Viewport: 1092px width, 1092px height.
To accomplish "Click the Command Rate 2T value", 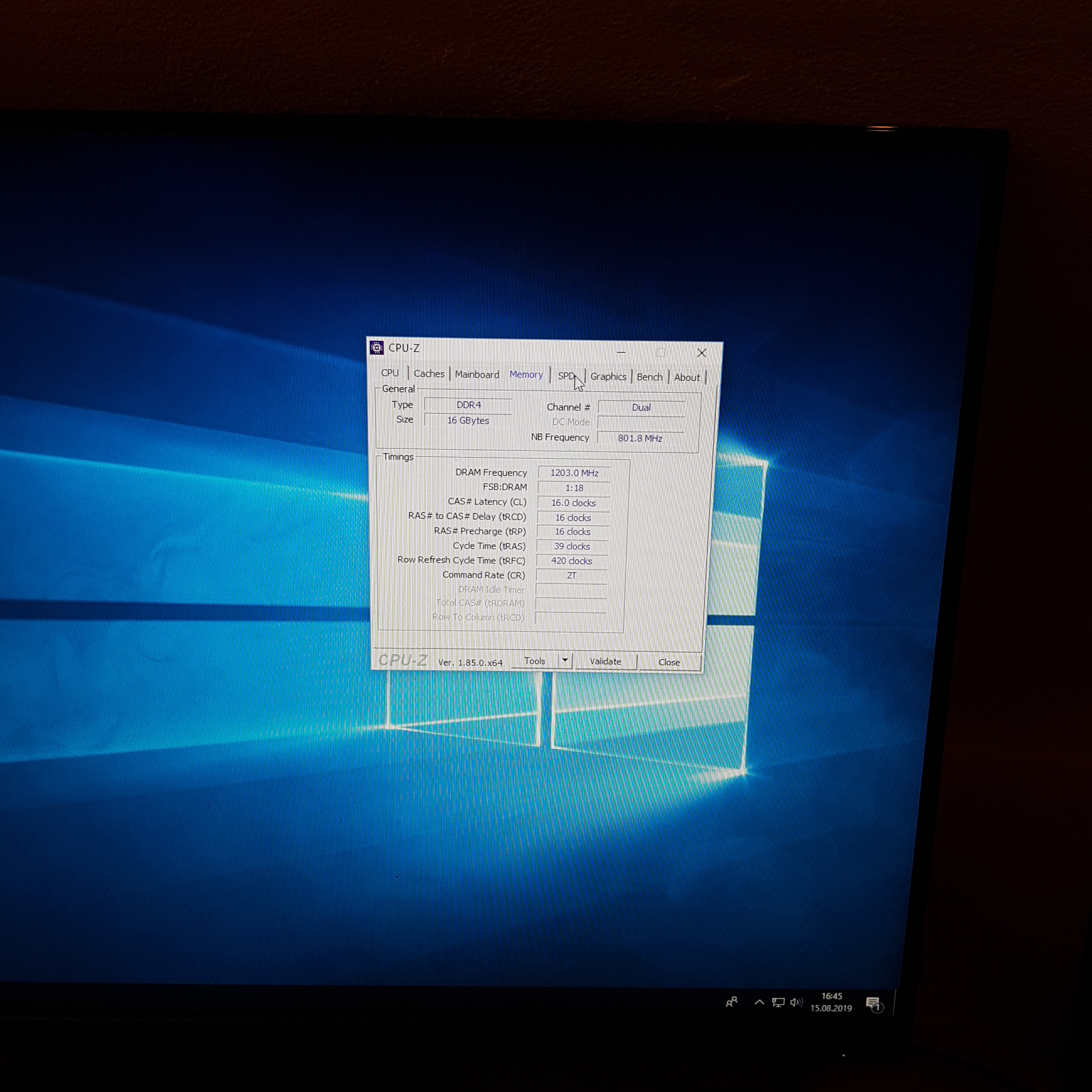I will 571,575.
